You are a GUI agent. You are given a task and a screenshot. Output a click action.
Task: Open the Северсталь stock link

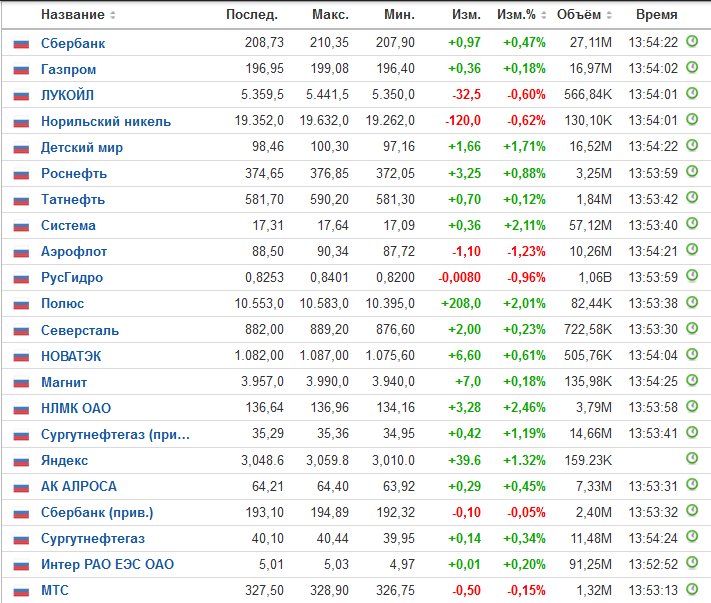[80, 330]
